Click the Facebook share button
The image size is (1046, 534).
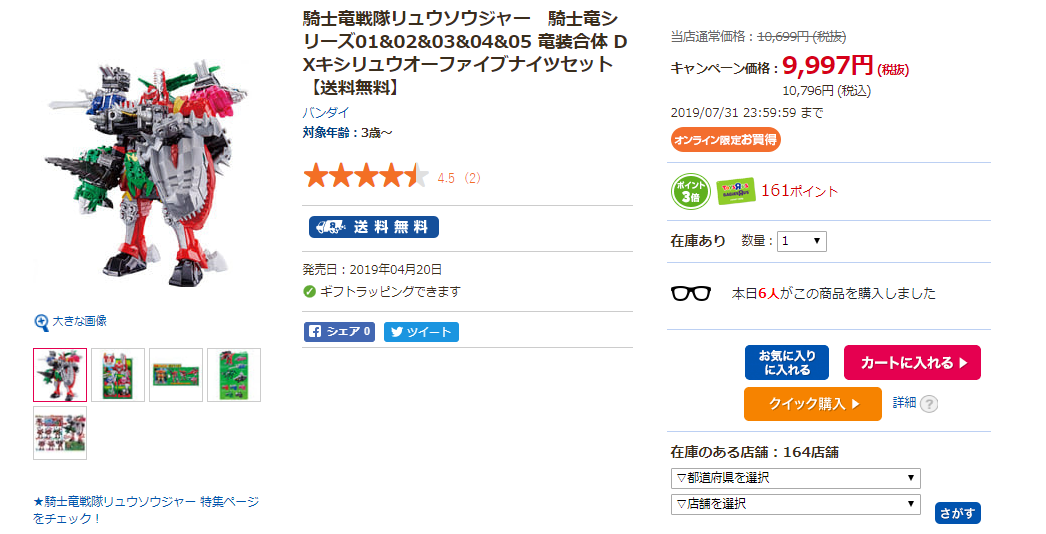[339, 332]
